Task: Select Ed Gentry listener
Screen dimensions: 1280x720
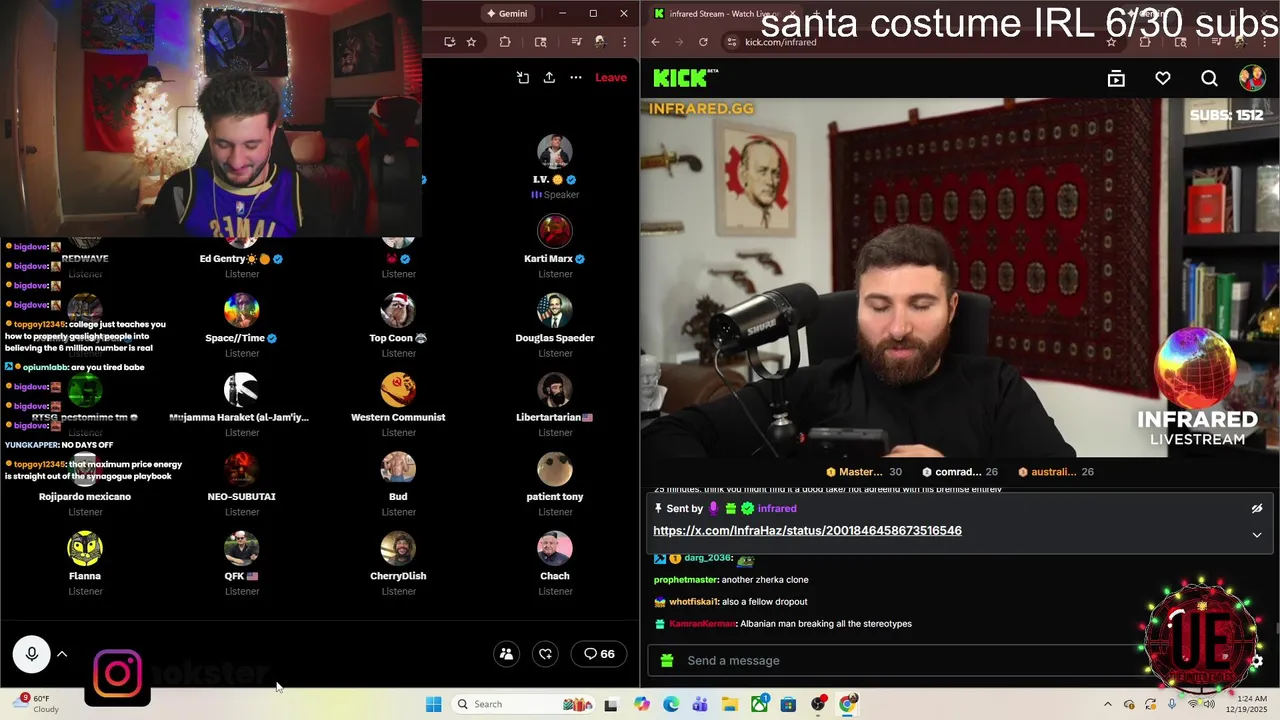Action: [241, 259]
